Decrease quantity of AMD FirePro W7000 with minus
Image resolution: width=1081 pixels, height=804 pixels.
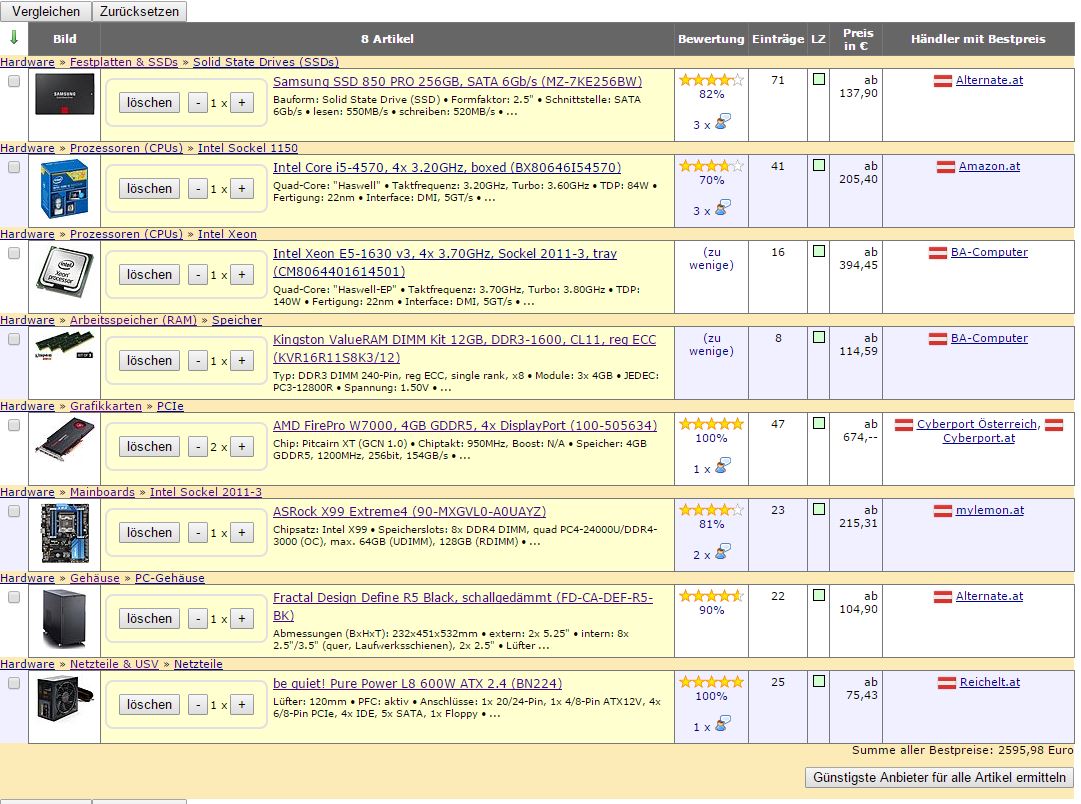click(198, 447)
